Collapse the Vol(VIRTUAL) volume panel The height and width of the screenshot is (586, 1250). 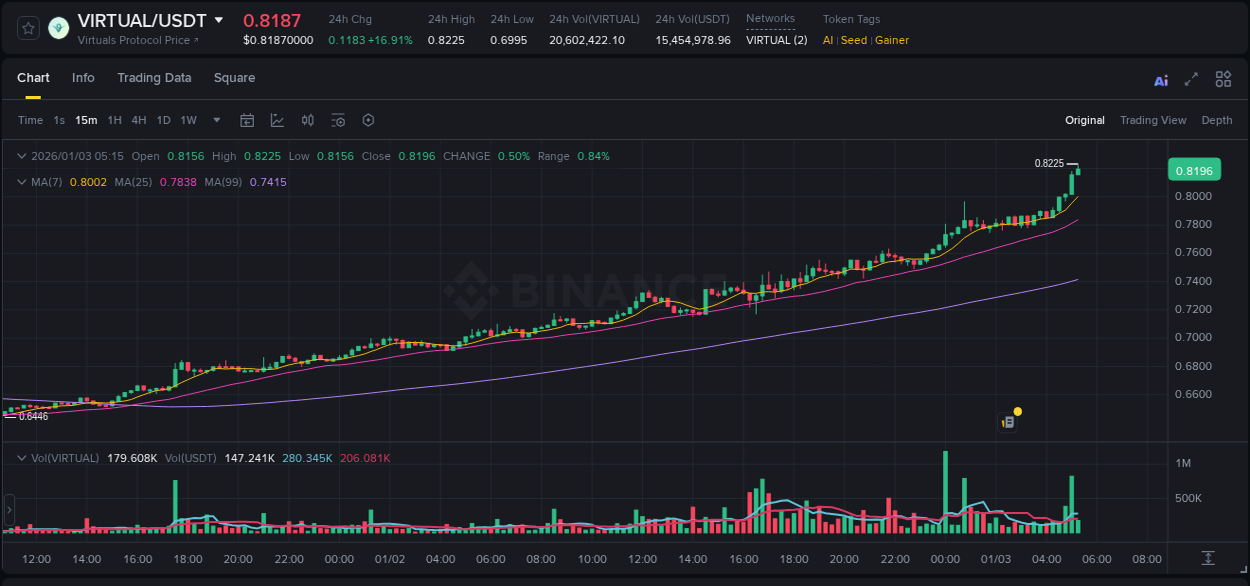click(22, 457)
